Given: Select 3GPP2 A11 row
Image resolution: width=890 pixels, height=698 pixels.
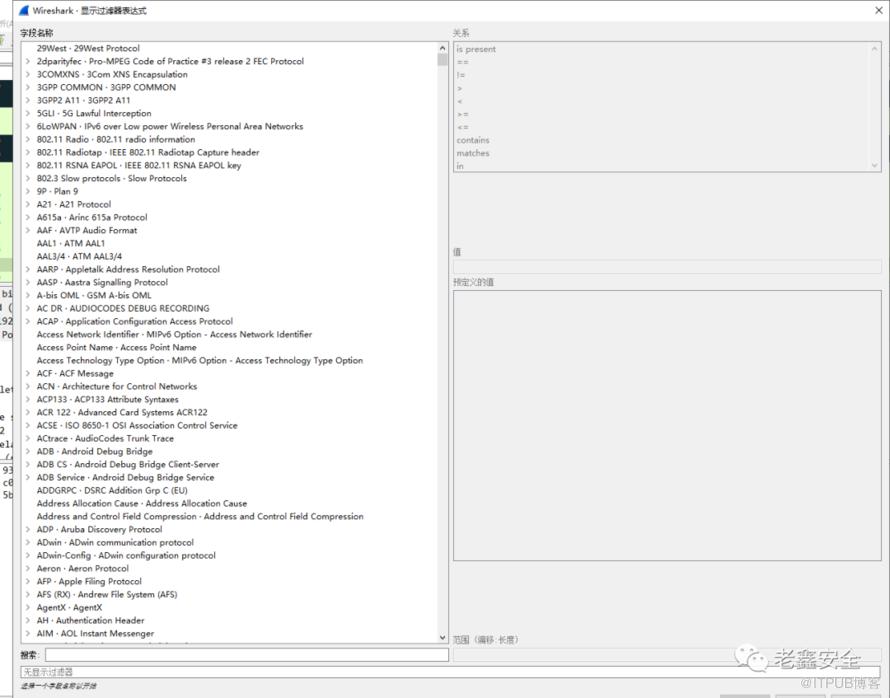Looking at the screenshot, I should click(83, 100).
